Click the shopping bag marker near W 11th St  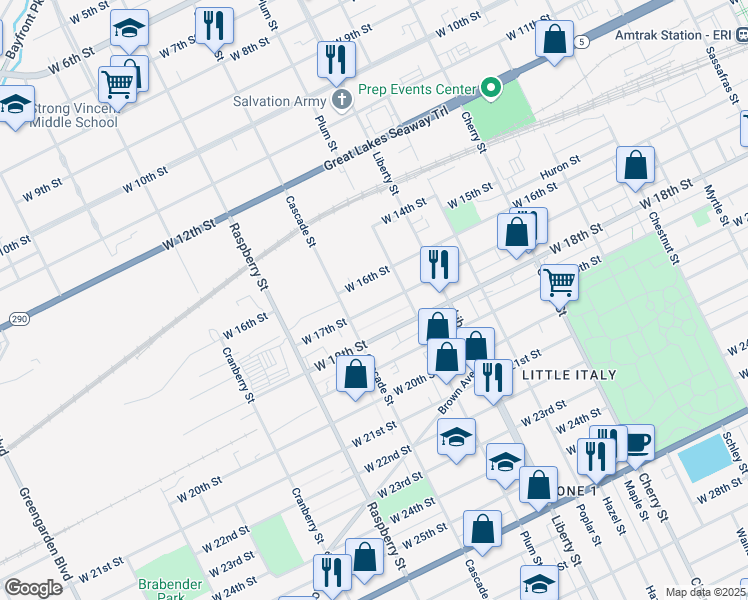click(x=554, y=41)
